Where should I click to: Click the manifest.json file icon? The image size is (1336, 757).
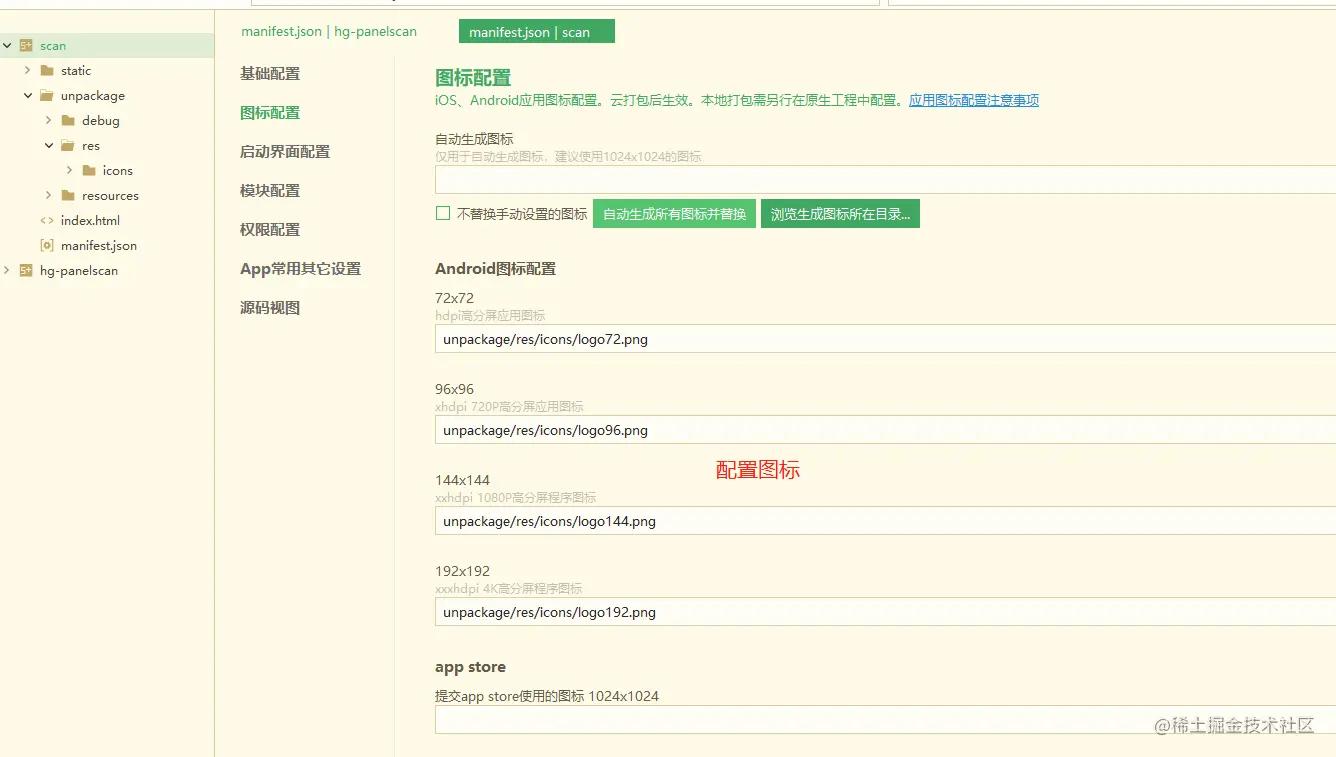(x=47, y=246)
